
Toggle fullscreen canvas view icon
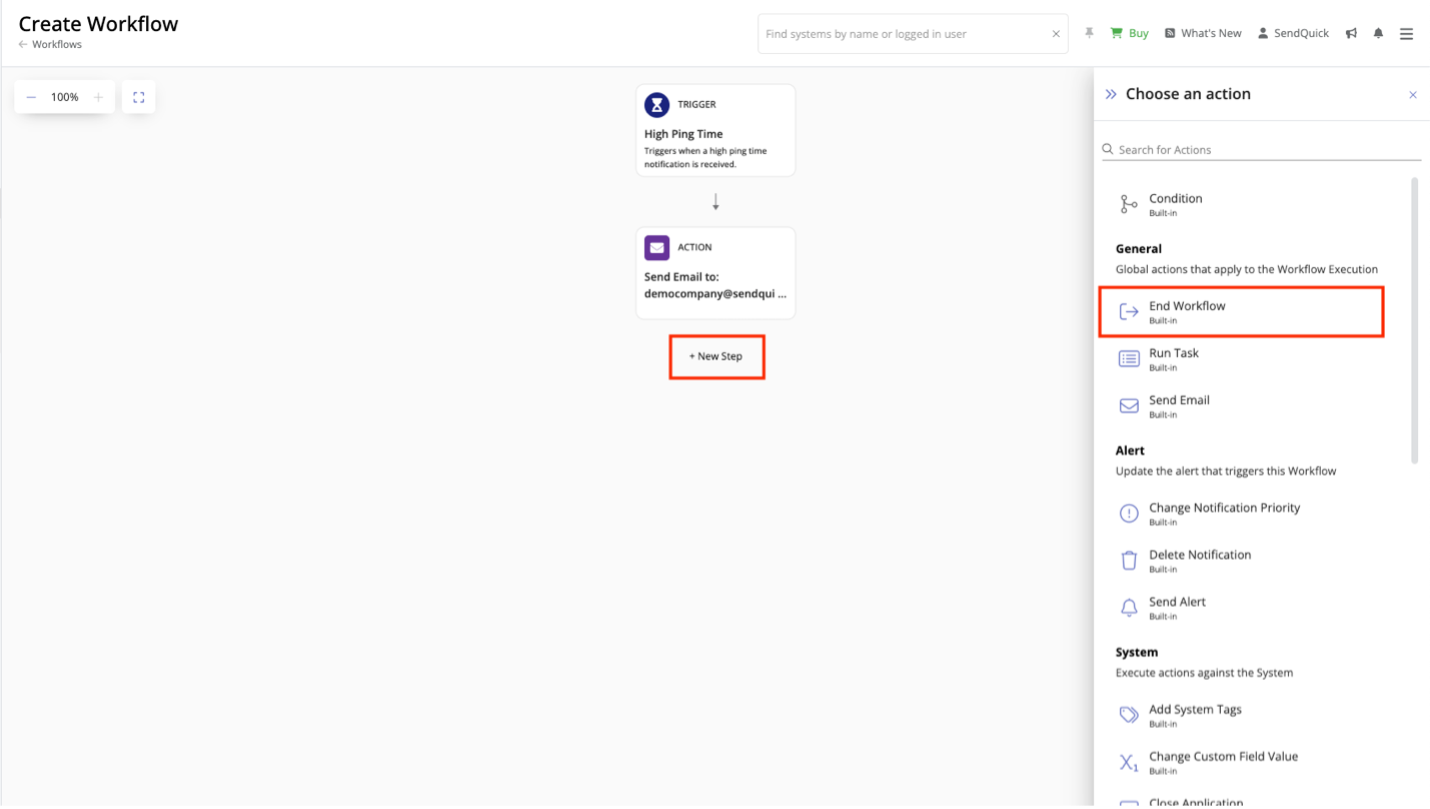tap(139, 97)
